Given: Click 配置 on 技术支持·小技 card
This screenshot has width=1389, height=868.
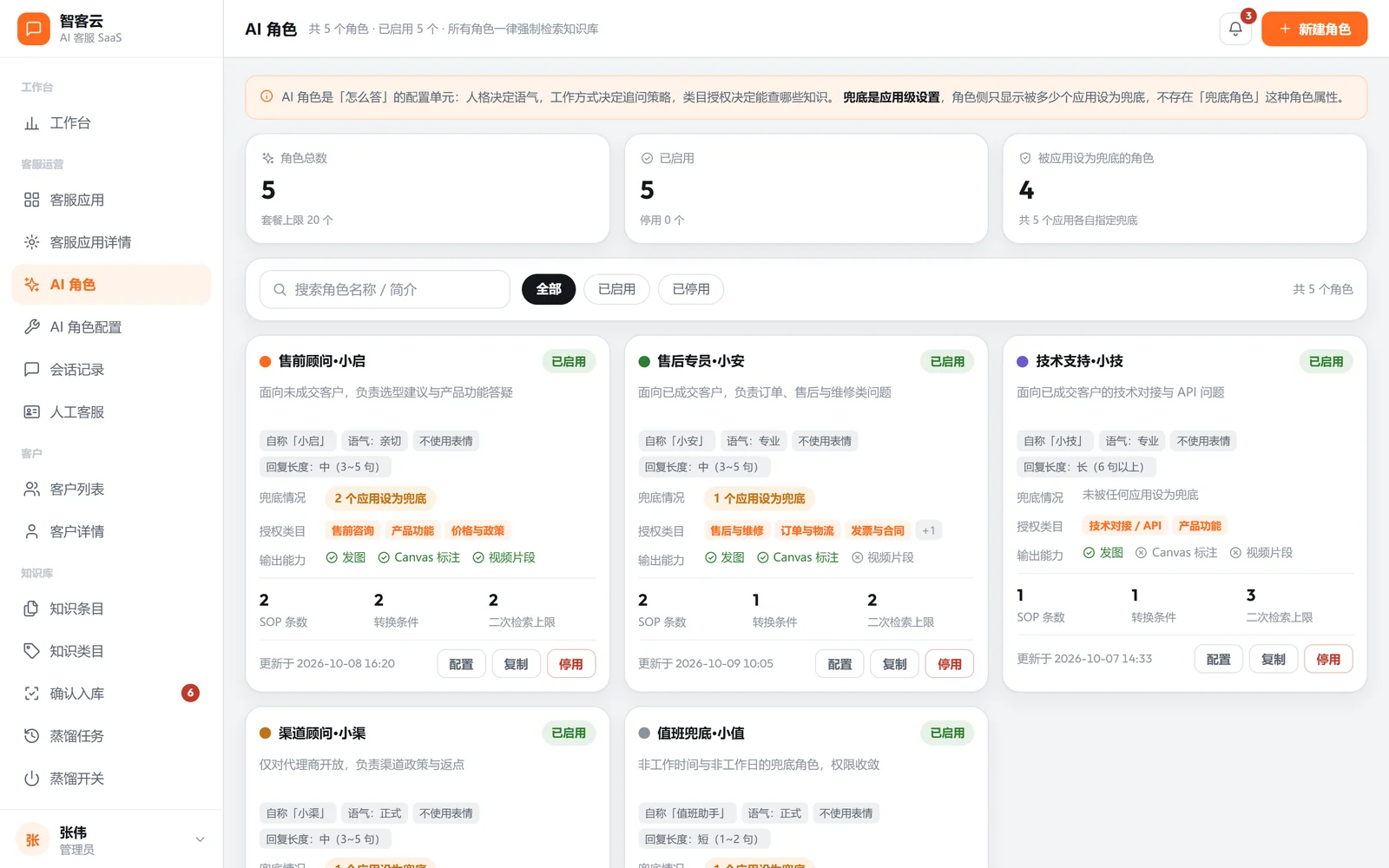Looking at the screenshot, I should point(1219,660).
